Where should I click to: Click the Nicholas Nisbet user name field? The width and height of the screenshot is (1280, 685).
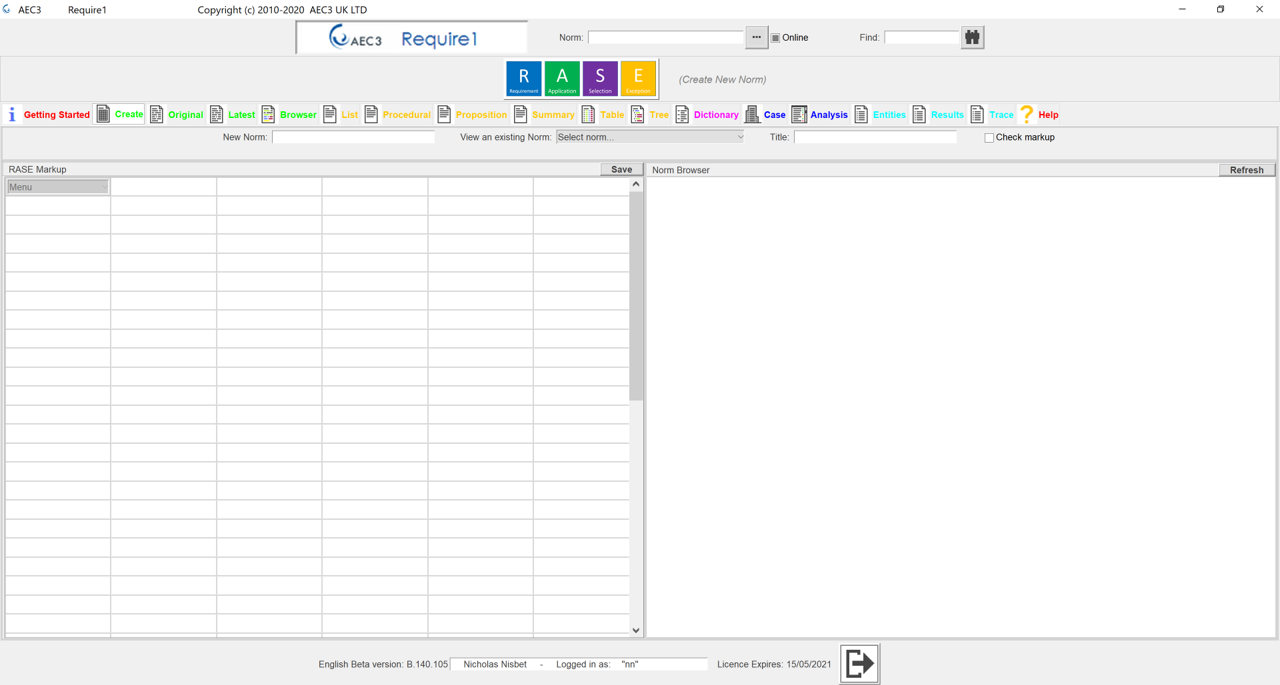(495, 664)
